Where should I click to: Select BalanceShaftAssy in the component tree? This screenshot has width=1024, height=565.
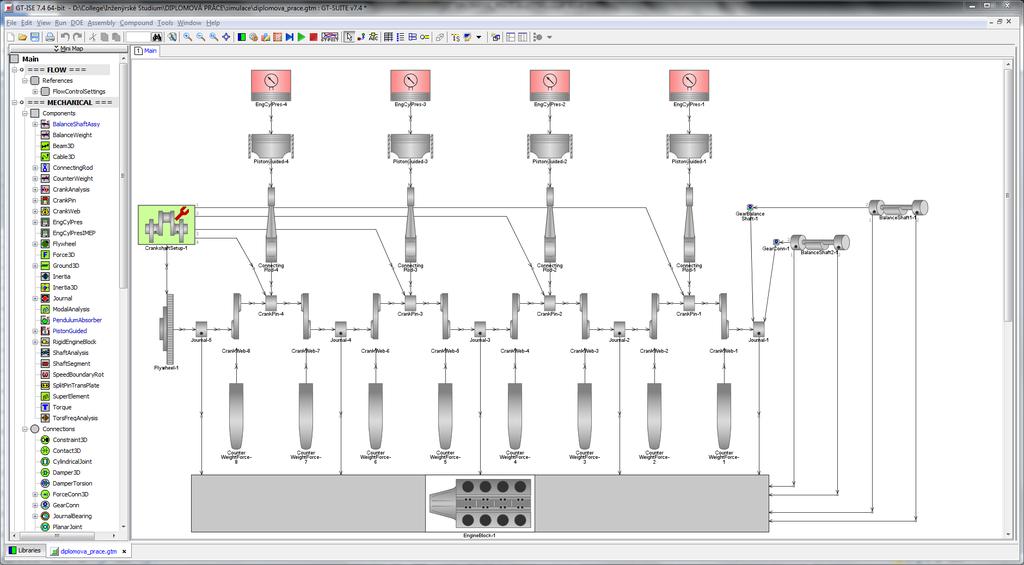(76, 124)
